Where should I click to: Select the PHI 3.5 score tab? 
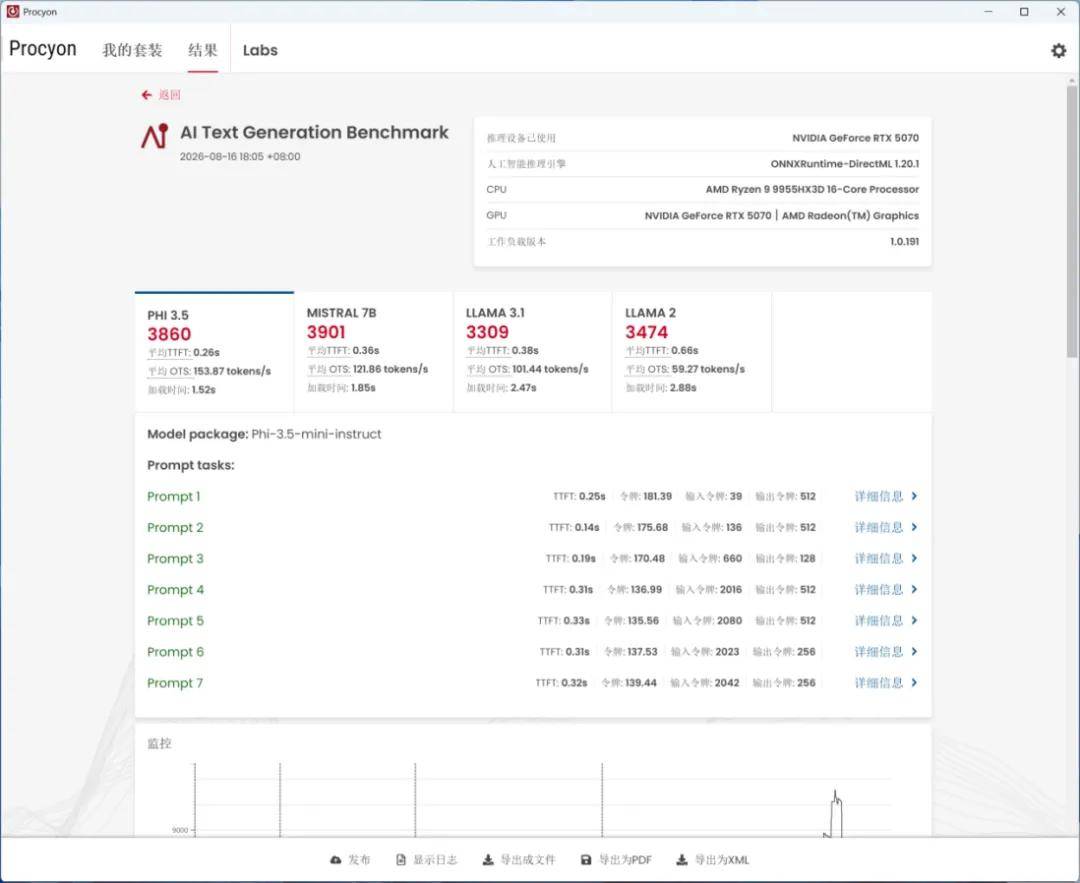coord(214,352)
